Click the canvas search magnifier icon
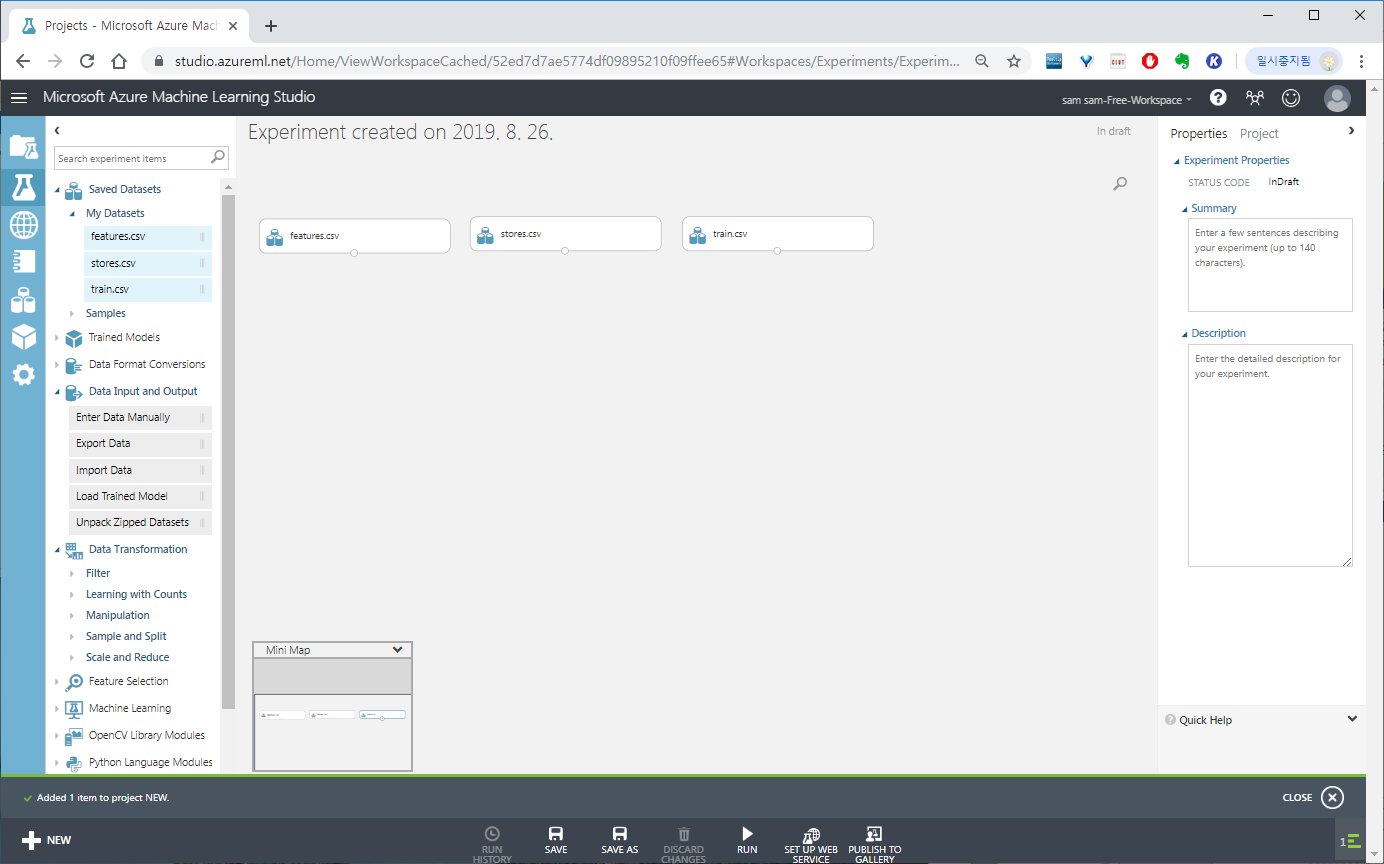Screen dimensions: 1384x864 tap(1120, 183)
